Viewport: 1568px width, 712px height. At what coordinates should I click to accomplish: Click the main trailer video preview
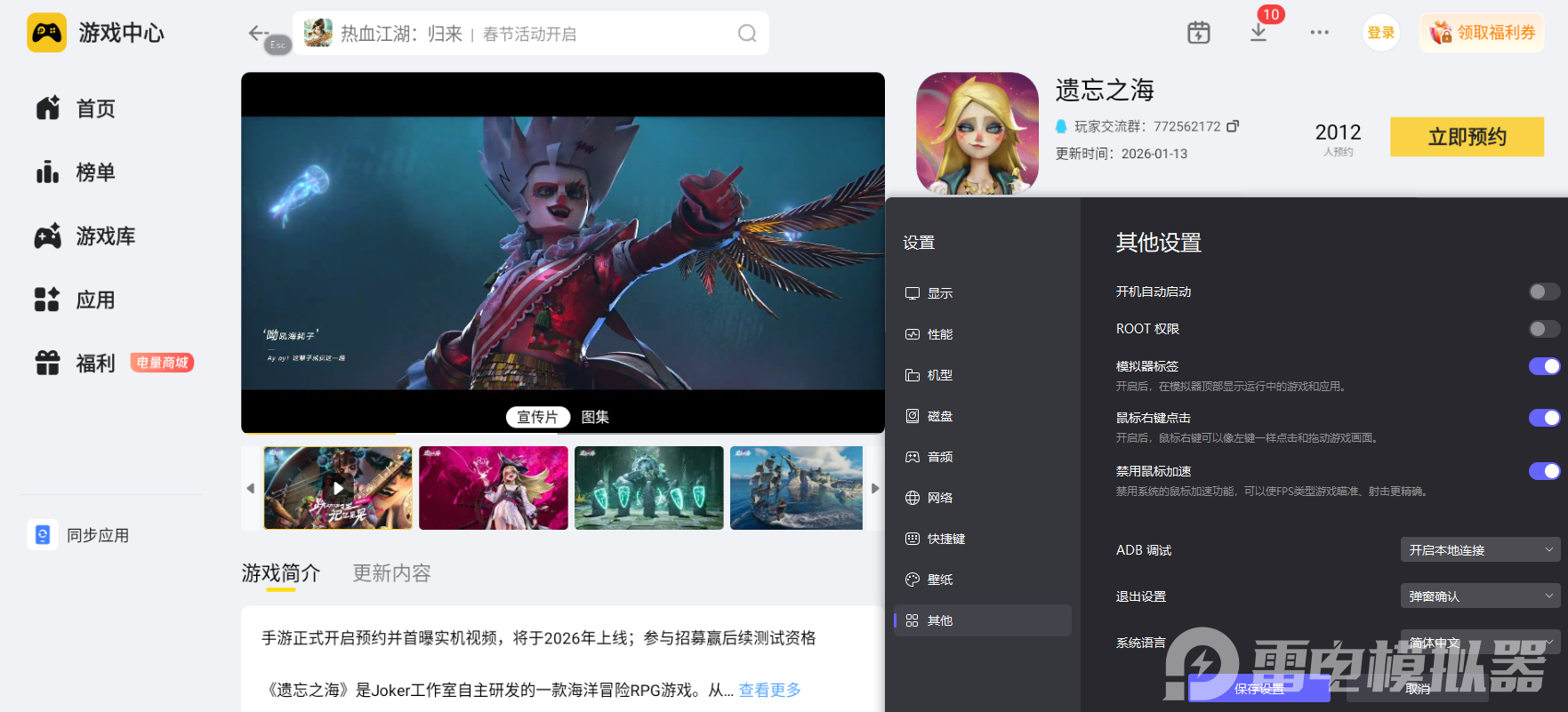[x=563, y=252]
